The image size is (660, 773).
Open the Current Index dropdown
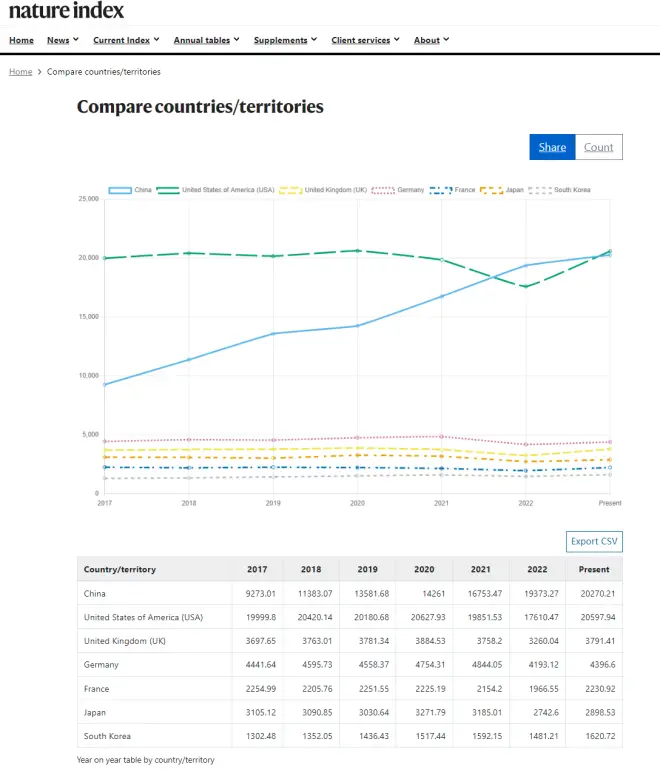126,40
